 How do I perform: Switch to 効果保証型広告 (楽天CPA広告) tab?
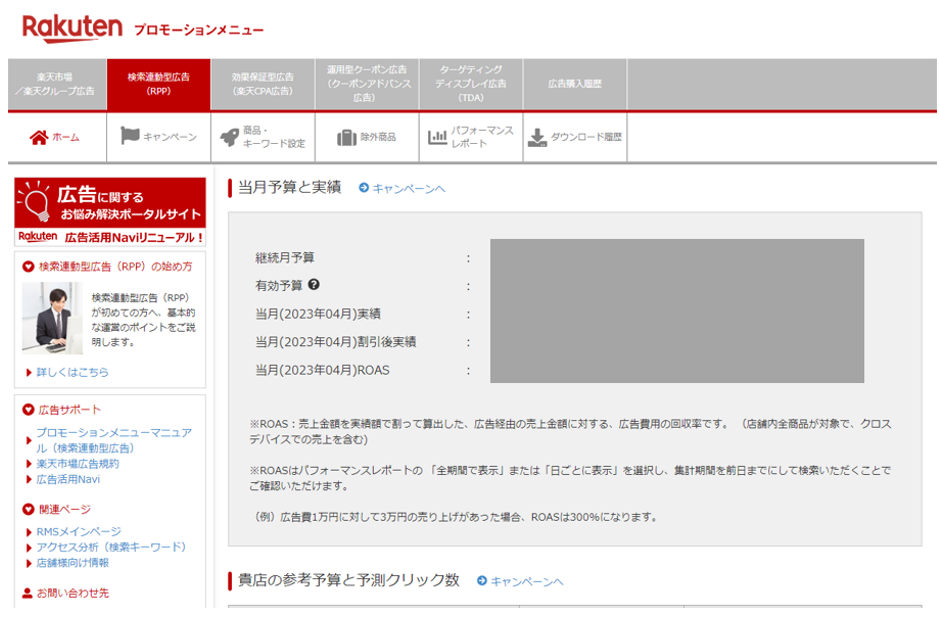(263, 84)
